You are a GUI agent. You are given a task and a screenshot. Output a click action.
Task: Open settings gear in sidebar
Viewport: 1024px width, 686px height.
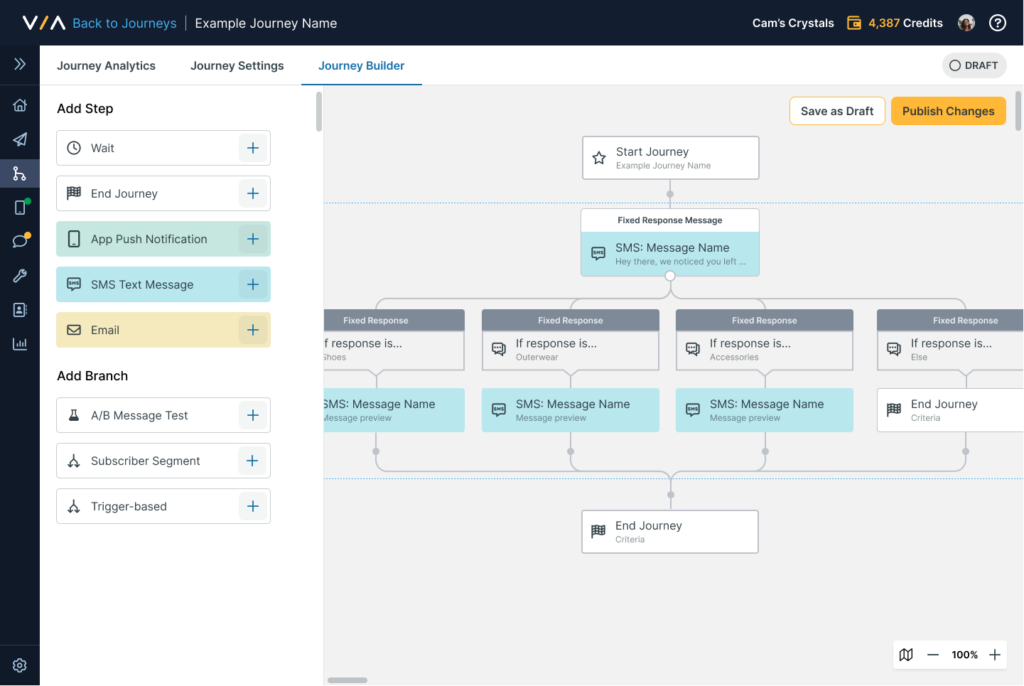[x=19, y=665]
